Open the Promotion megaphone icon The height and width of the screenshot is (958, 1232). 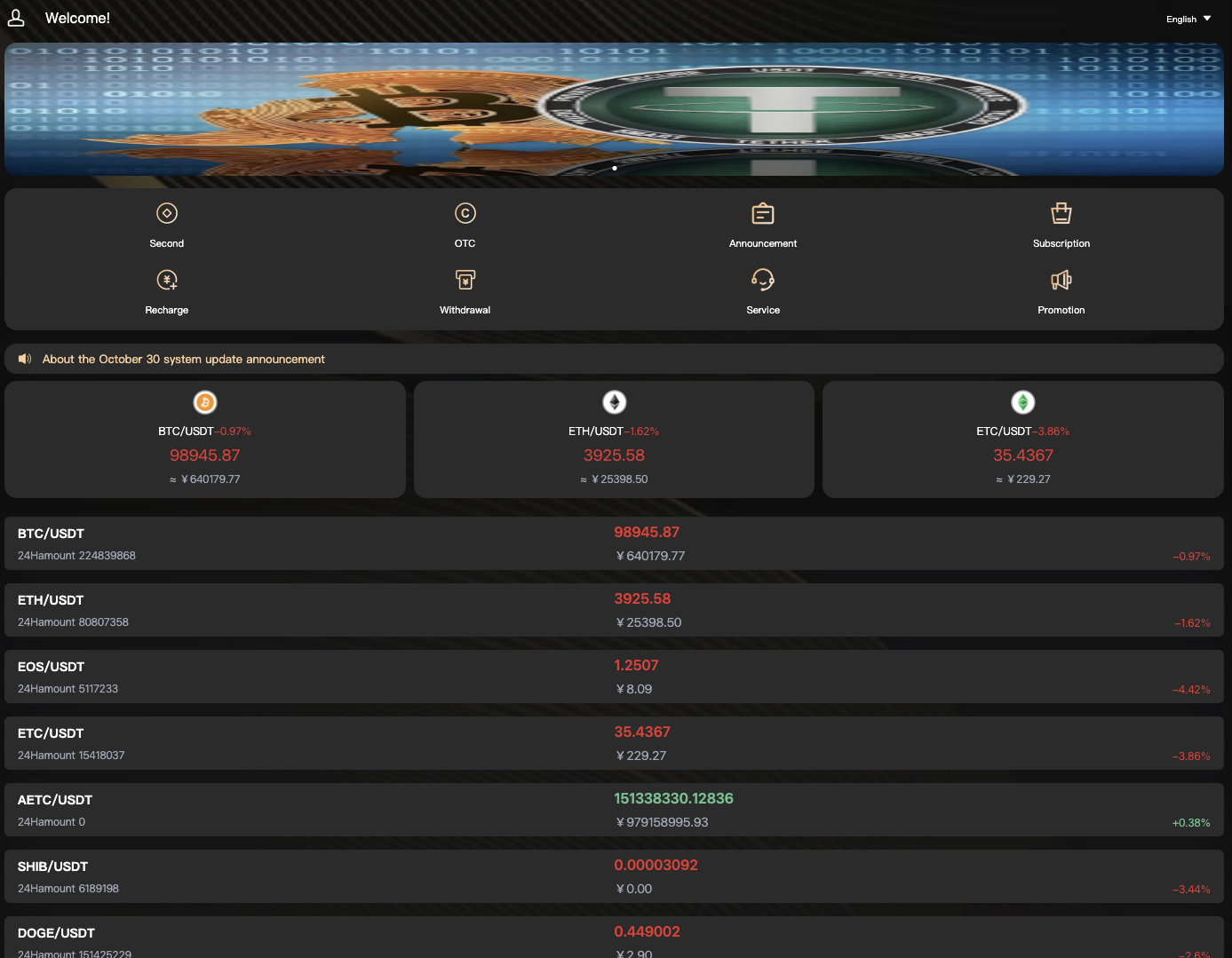pyautogui.click(x=1061, y=280)
